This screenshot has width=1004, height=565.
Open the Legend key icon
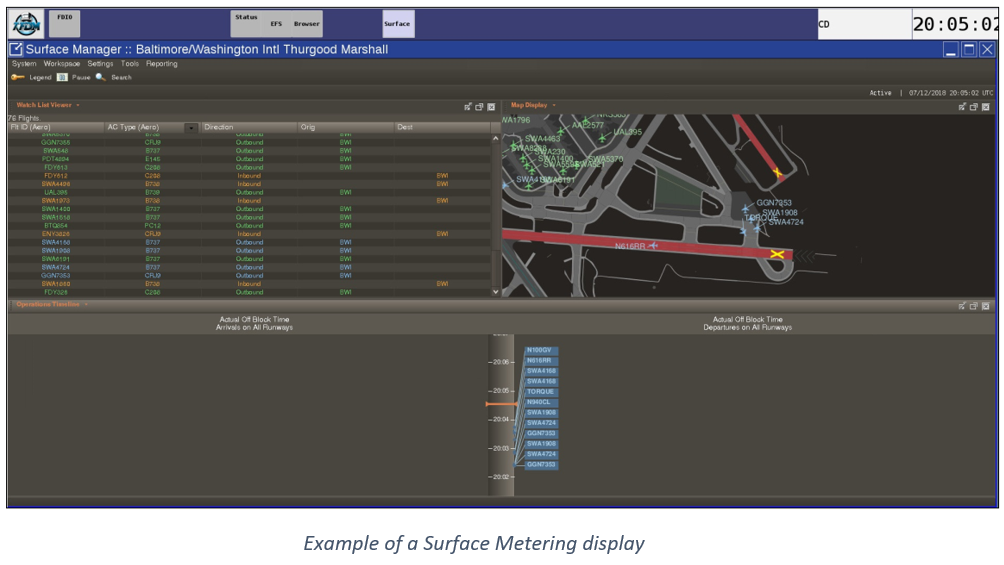coord(17,78)
